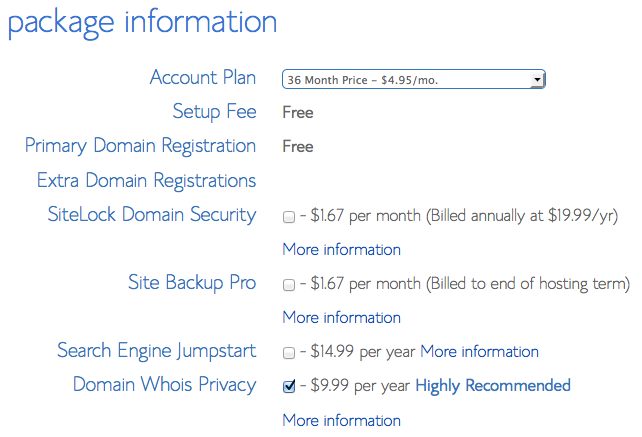Open More information for Site Backup Pro
The image size is (642, 437).
(341, 317)
